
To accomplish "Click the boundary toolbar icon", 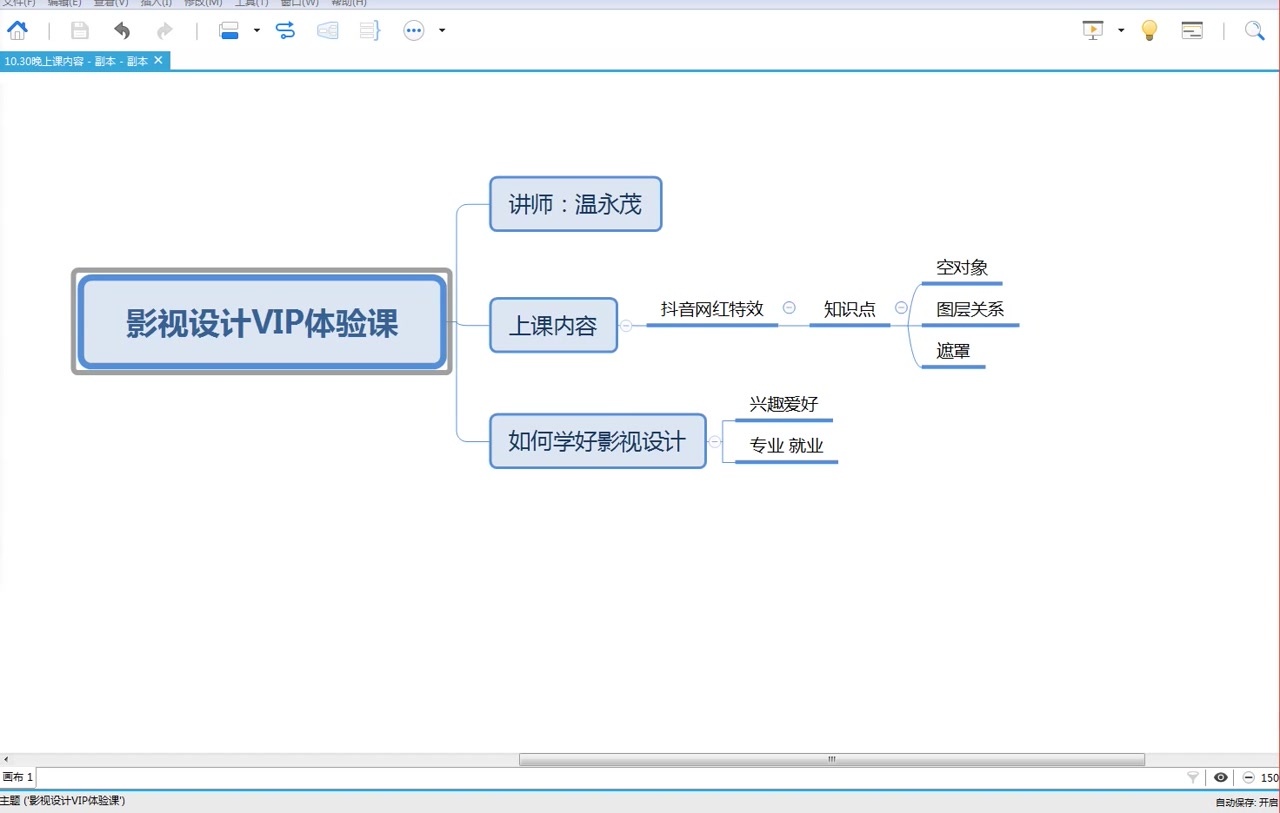I will point(328,30).
